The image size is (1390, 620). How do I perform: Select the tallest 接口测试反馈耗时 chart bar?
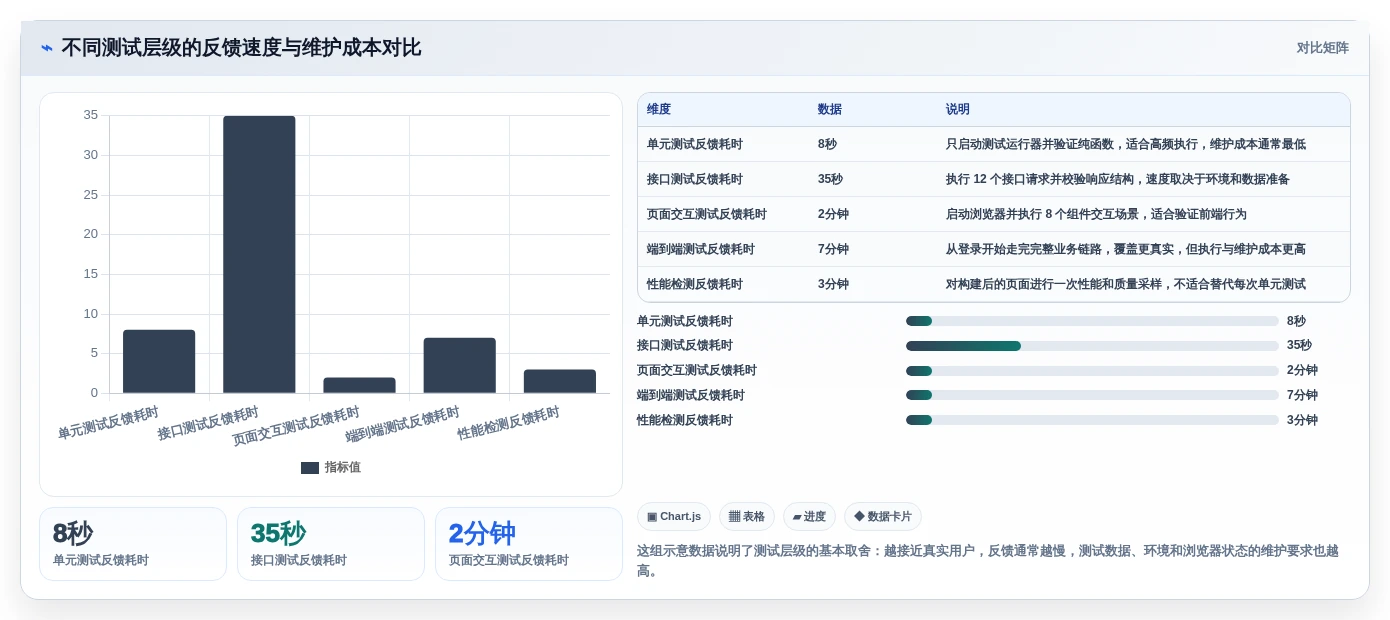point(259,254)
